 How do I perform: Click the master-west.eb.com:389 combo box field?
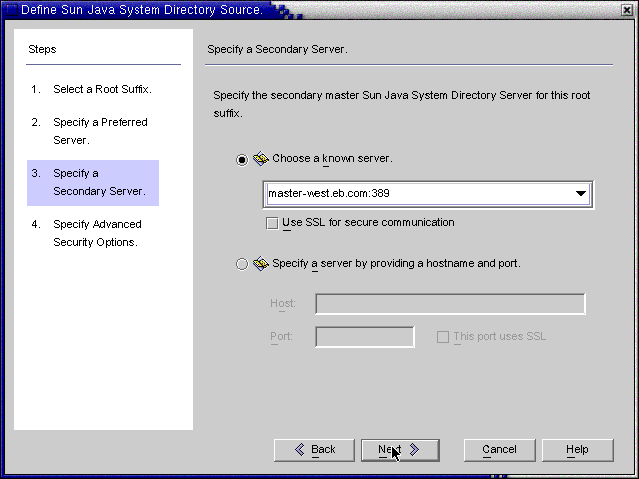coord(428,194)
